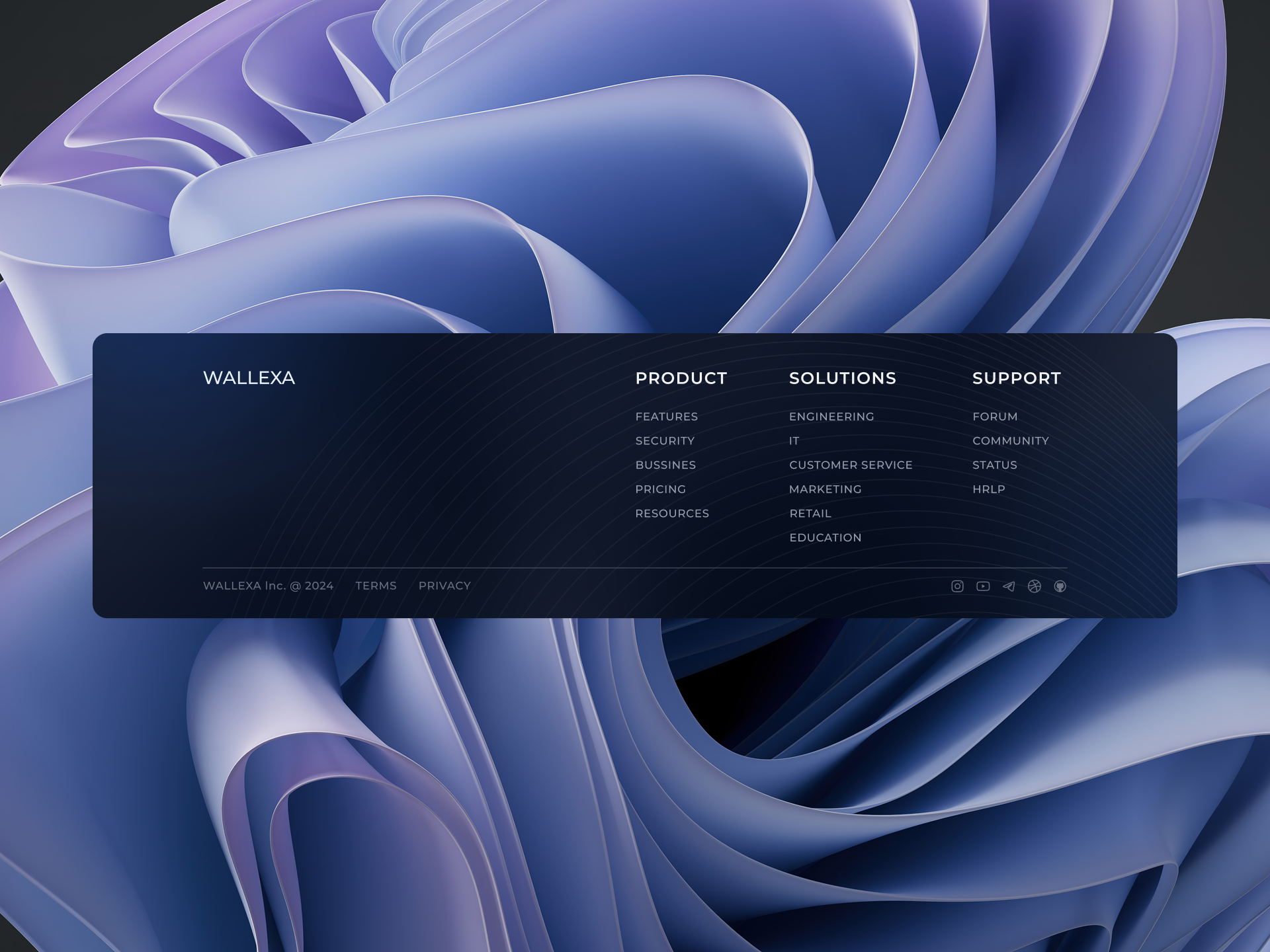Visit the COMMUNITY link
Screen dimensions: 1270x952
[1011, 441]
